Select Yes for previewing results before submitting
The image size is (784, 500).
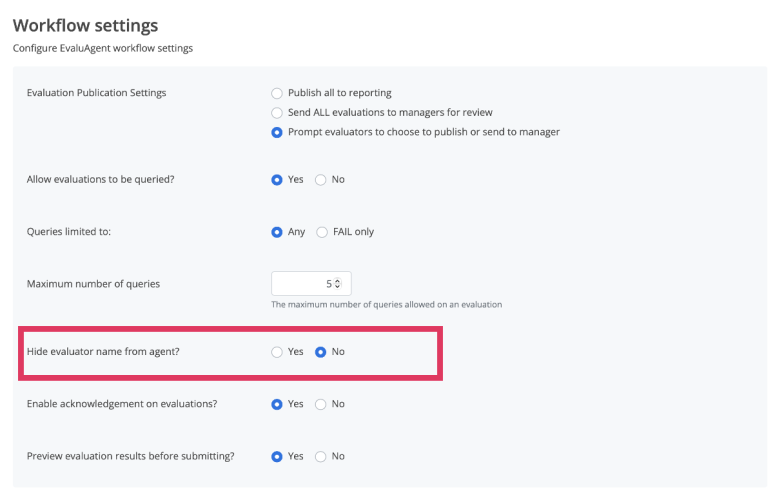pos(278,456)
